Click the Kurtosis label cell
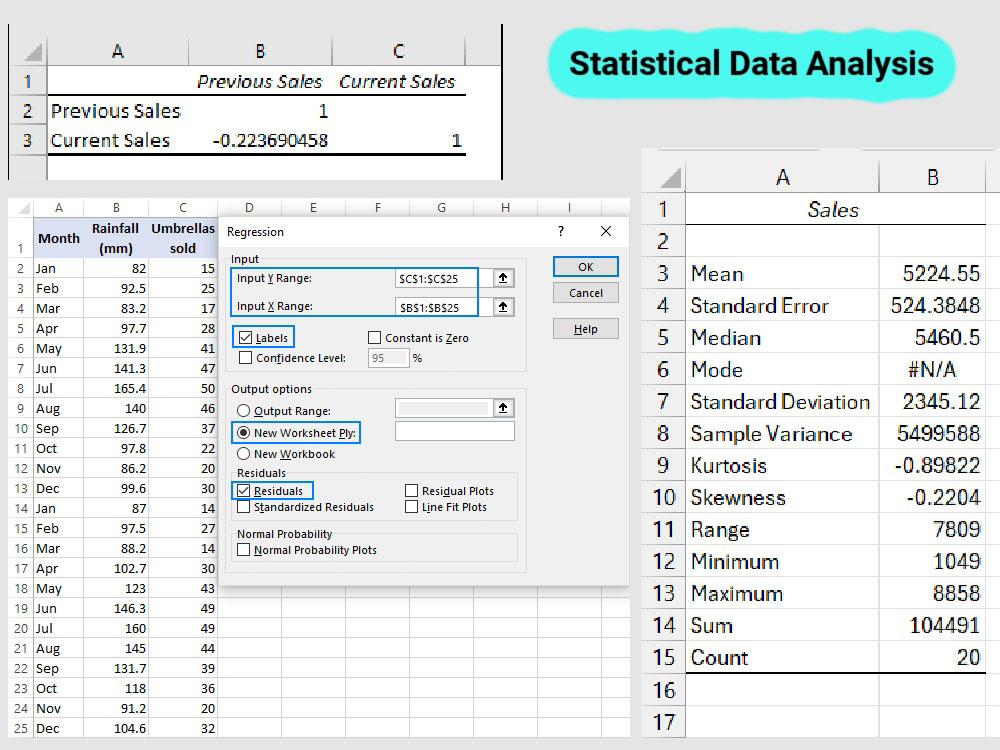Screen dimensions: 1000x750 (783, 466)
